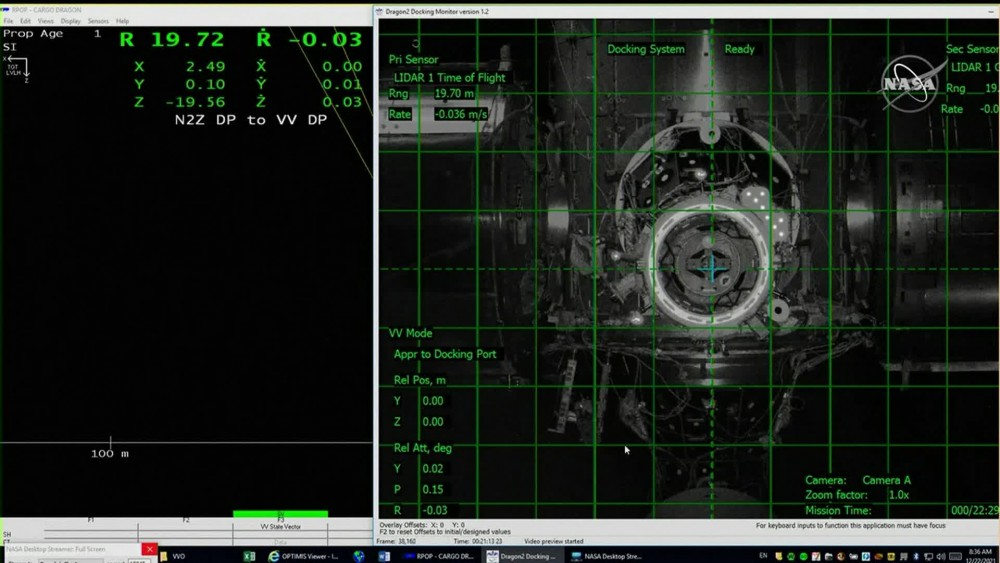The height and width of the screenshot is (563, 1000).
Task: Open the File menu in RPOP
Action: 8,21
